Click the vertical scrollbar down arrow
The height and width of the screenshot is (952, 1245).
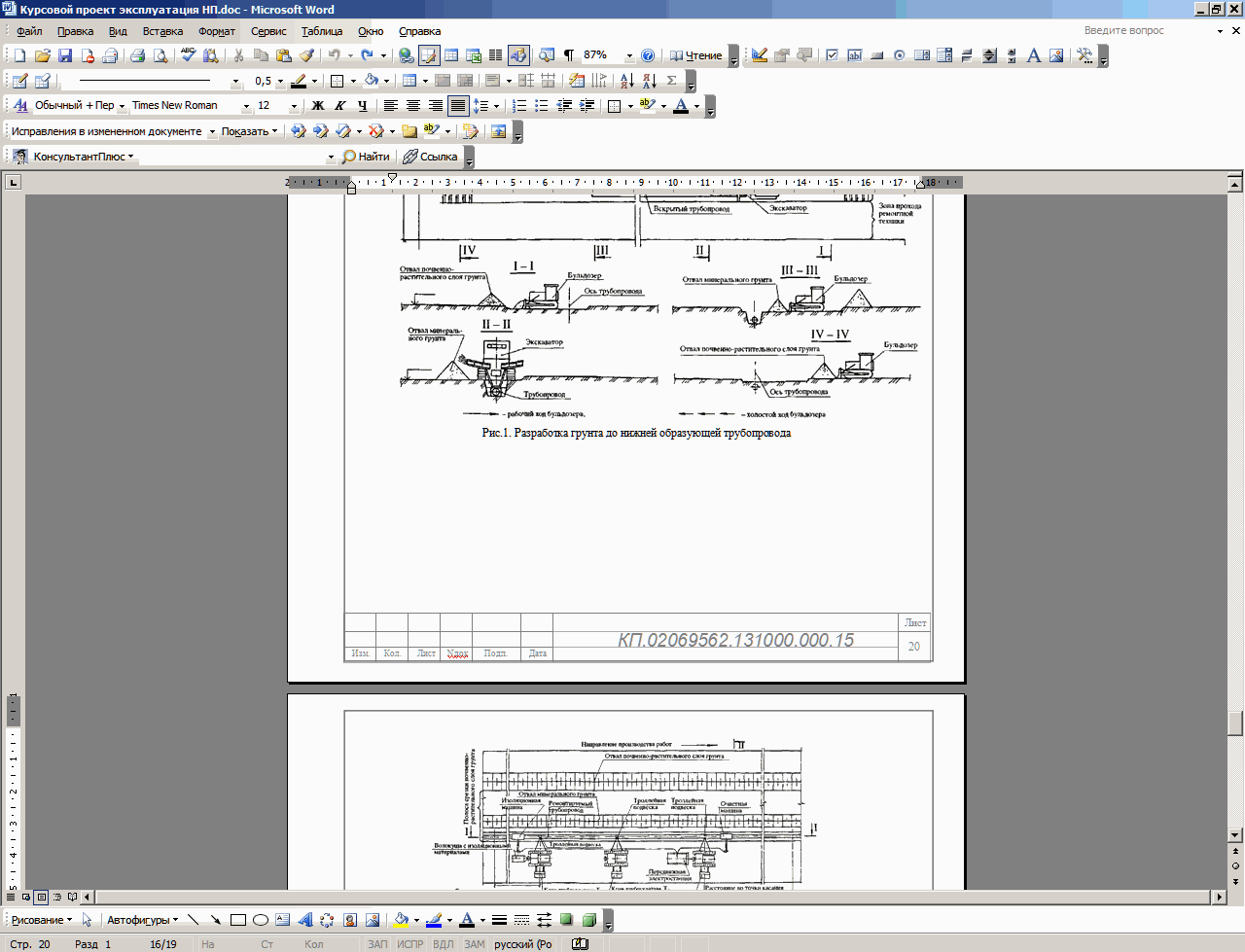1235,834
